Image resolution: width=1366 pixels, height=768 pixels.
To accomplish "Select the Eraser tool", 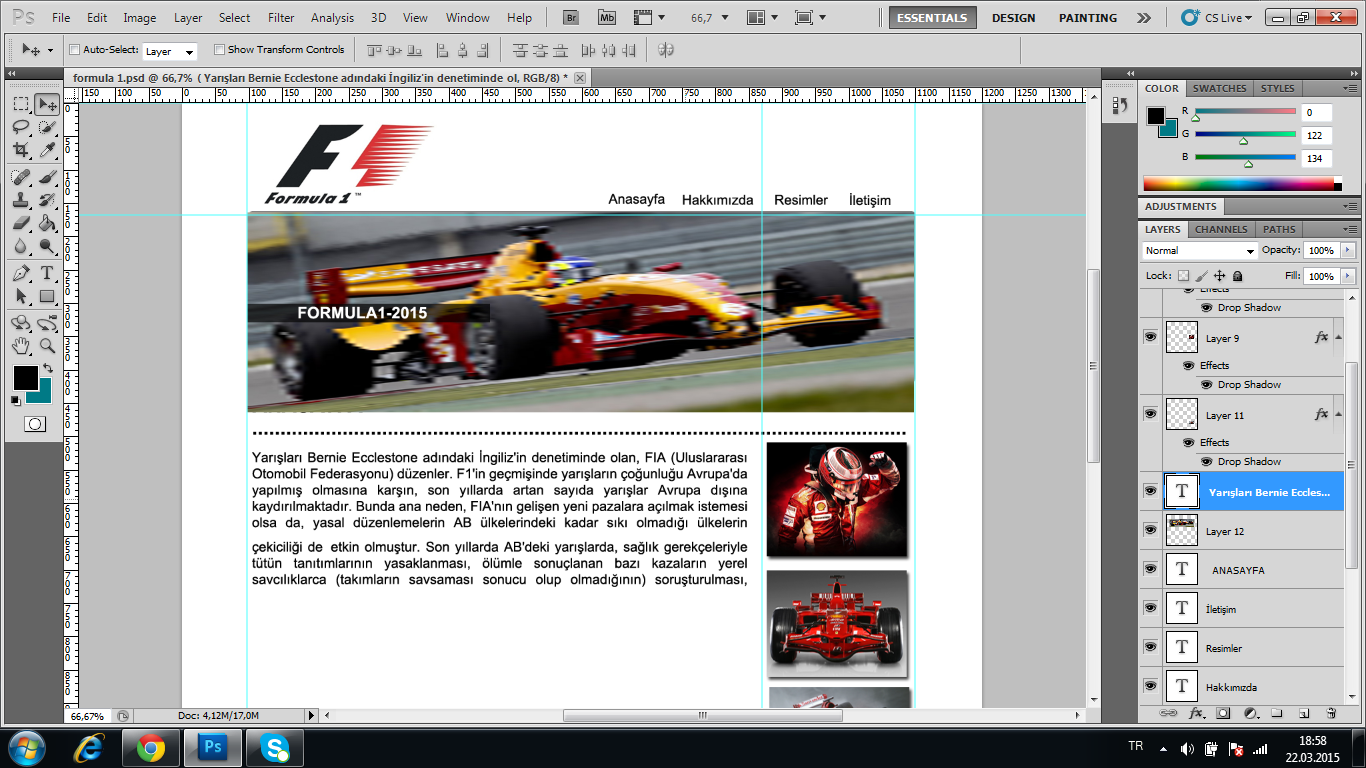I will 21,223.
